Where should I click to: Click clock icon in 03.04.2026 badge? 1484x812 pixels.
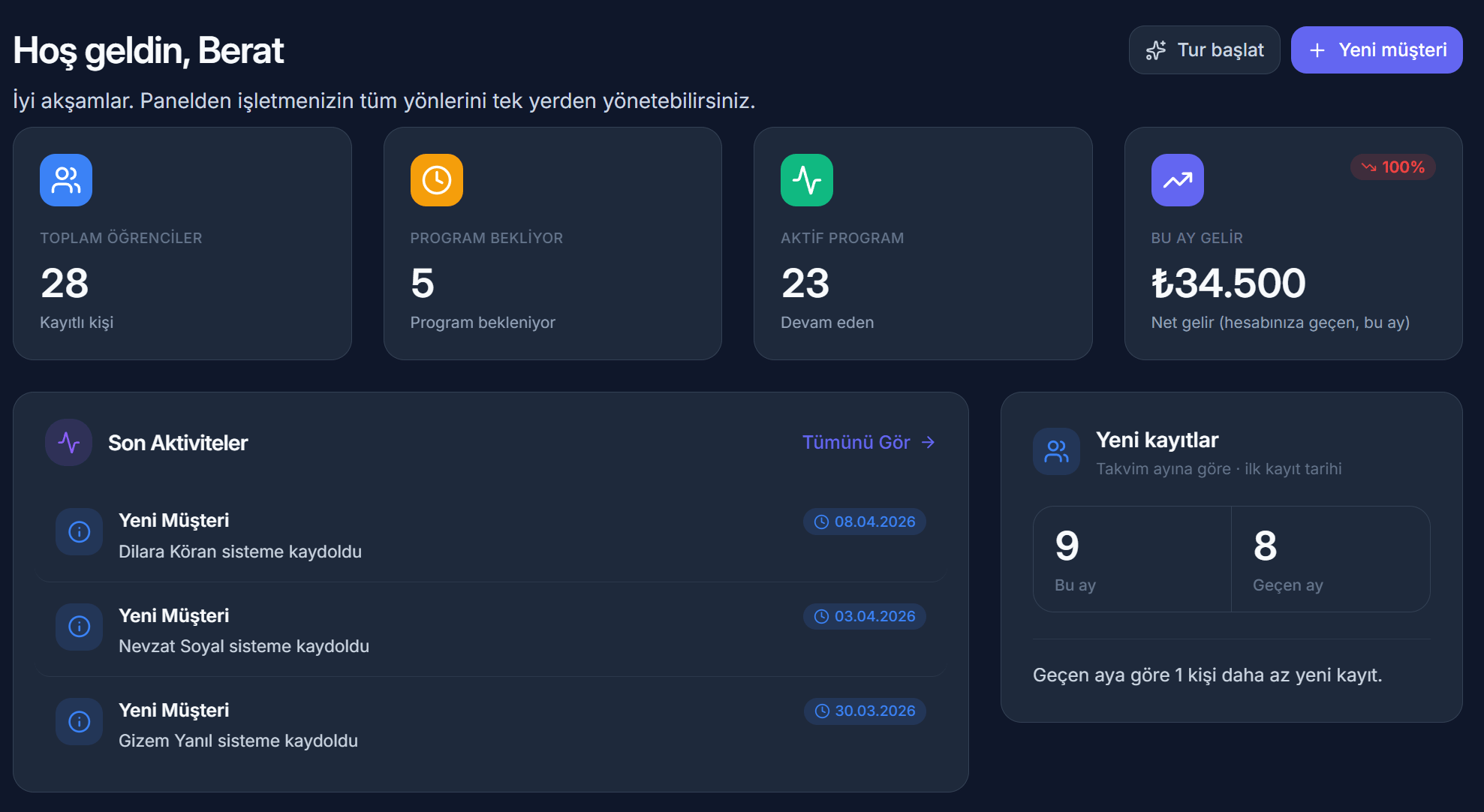[x=822, y=616]
